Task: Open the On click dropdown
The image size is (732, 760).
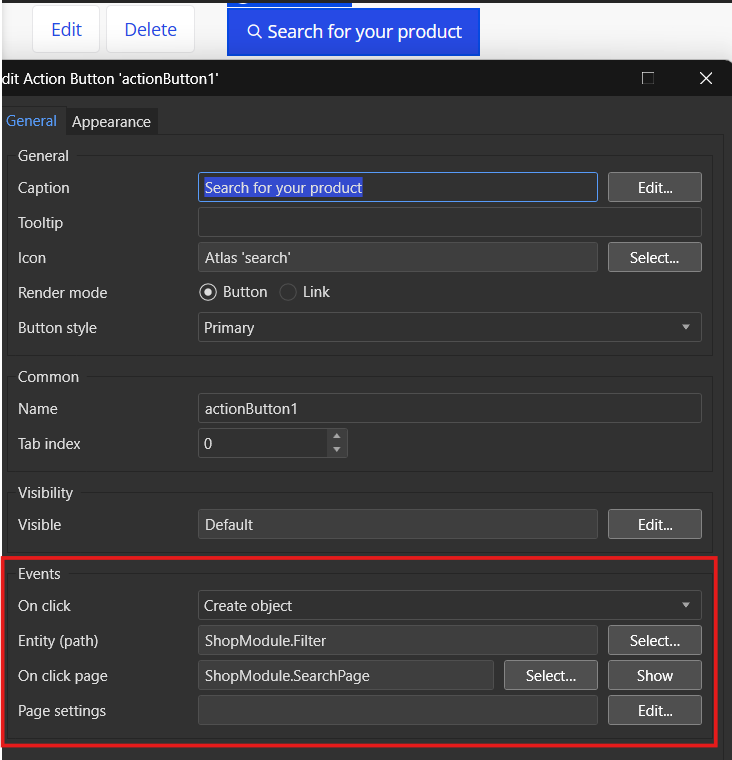Action: (449, 605)
